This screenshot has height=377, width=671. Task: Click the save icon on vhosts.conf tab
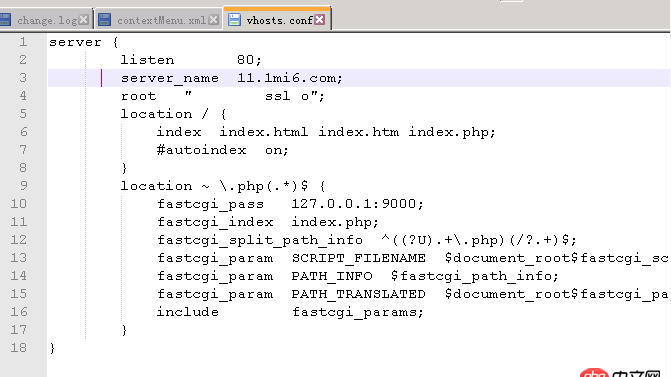click(x=234, y=20)
